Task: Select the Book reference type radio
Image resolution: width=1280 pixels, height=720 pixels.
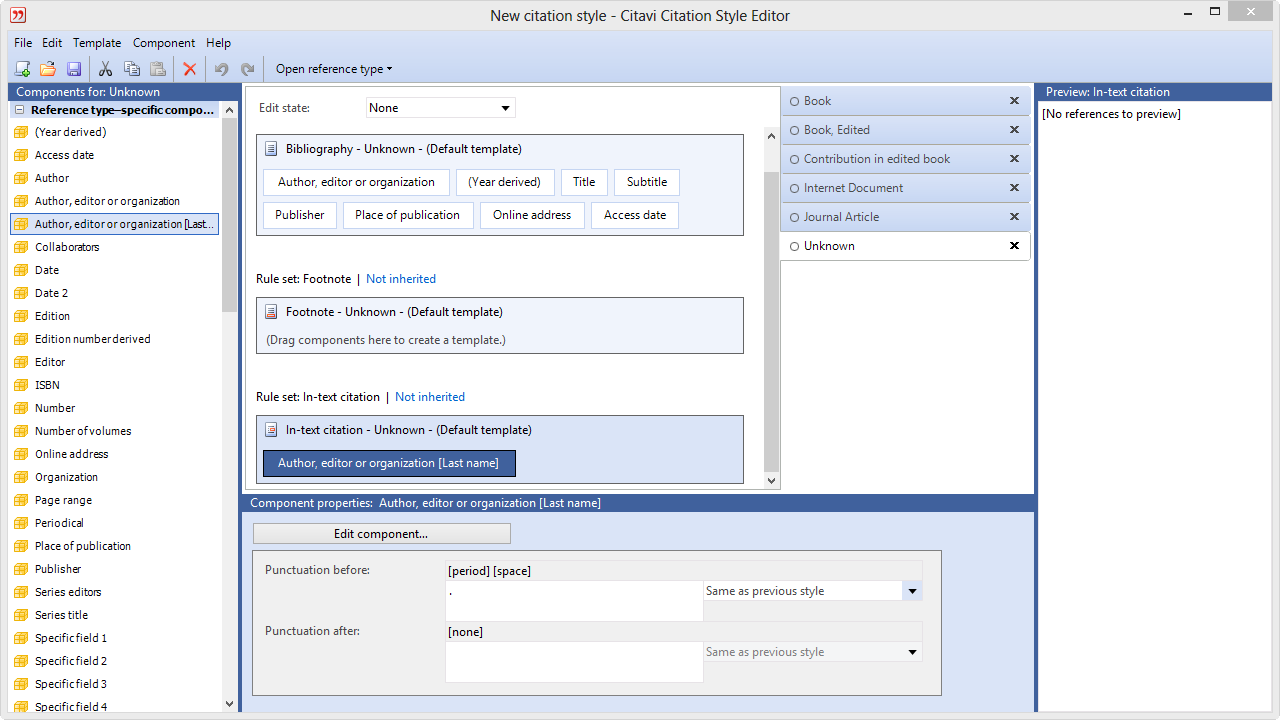Action: [795, 101]
